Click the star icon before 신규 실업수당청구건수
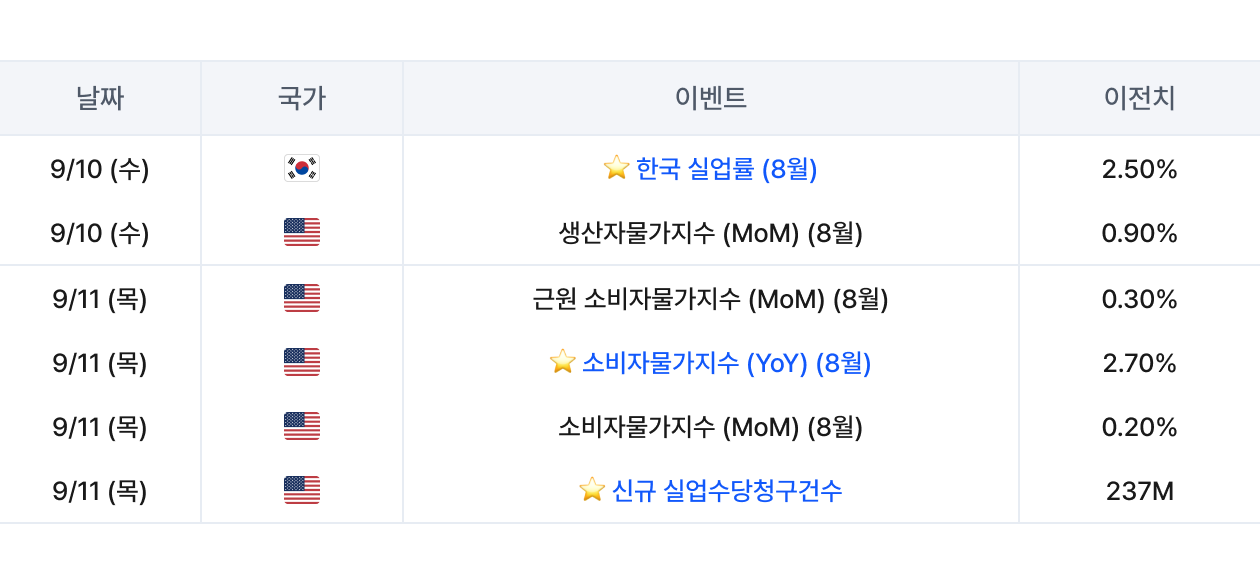 coord(592,490)
